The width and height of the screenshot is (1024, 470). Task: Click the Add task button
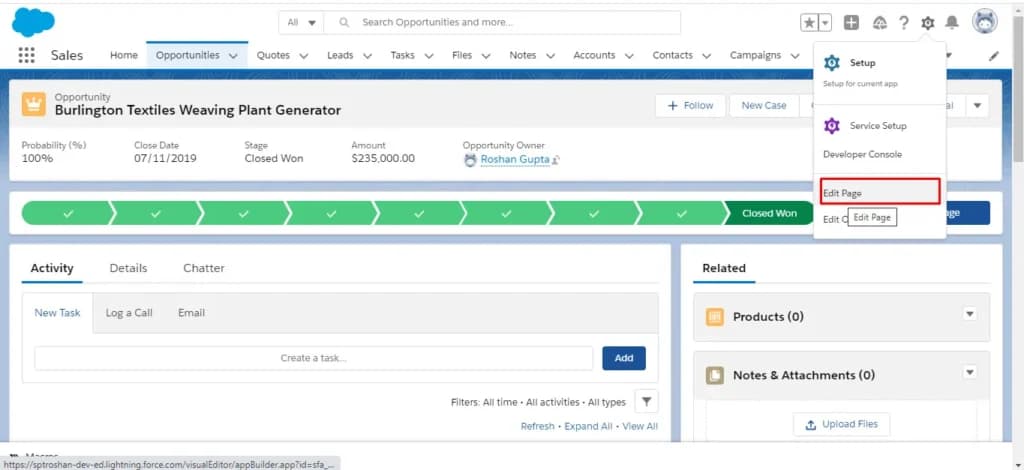click(624, 358)
